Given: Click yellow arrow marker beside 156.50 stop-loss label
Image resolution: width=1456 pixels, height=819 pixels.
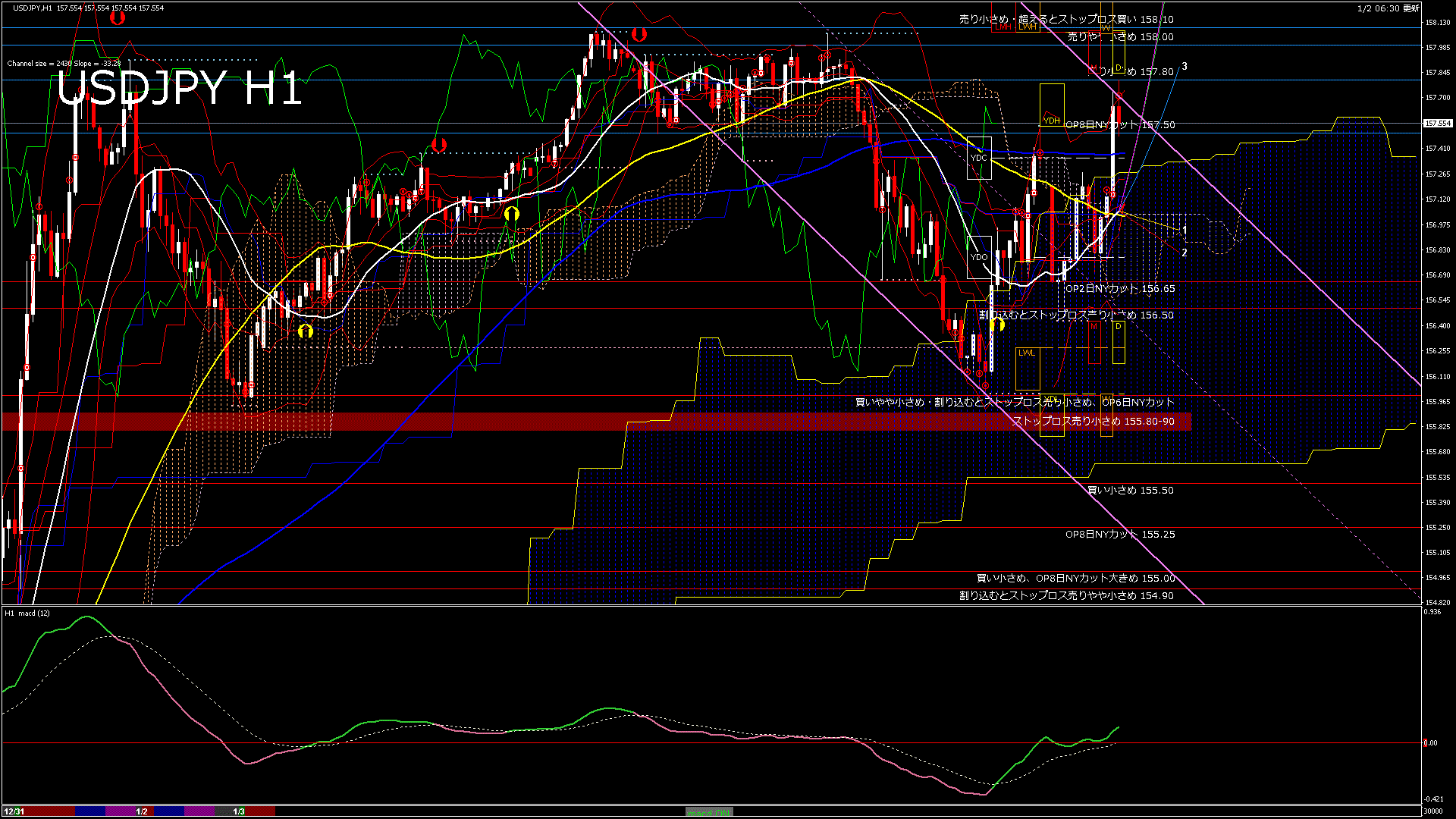Looking at the screenshot, I should (x=997, y=325).
